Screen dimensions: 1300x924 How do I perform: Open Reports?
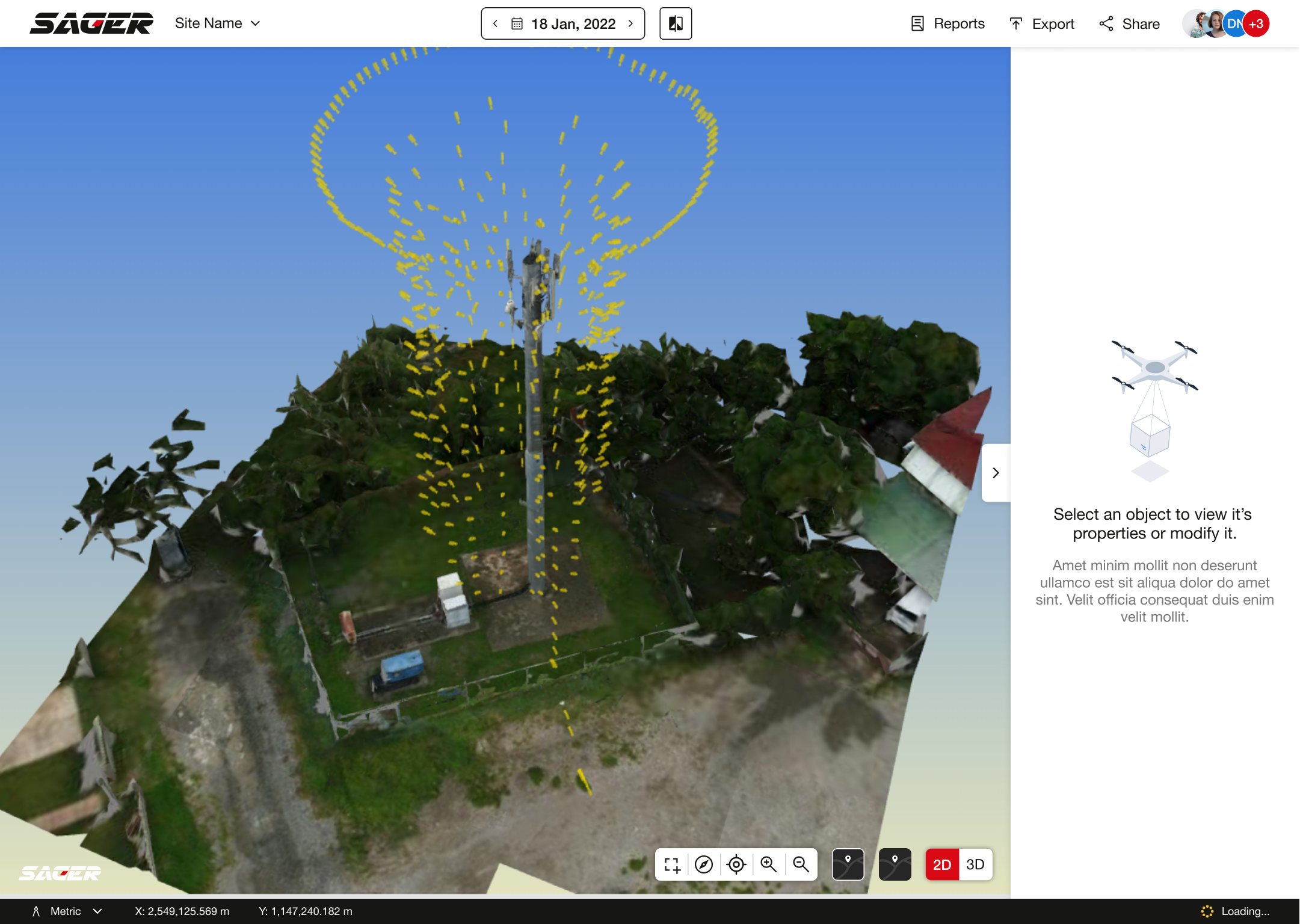tap(947, 23)
